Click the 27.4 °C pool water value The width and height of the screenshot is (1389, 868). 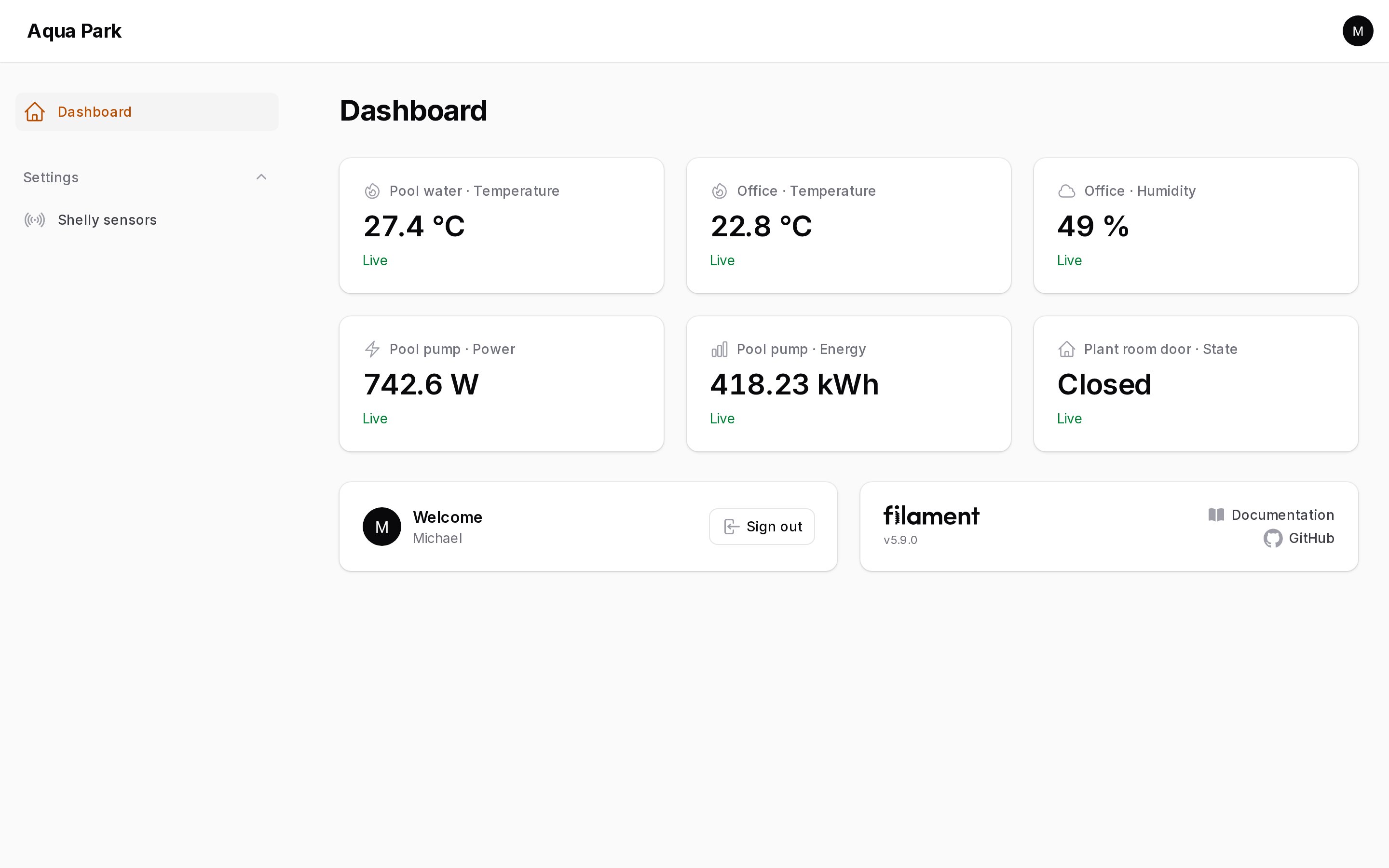414,226
